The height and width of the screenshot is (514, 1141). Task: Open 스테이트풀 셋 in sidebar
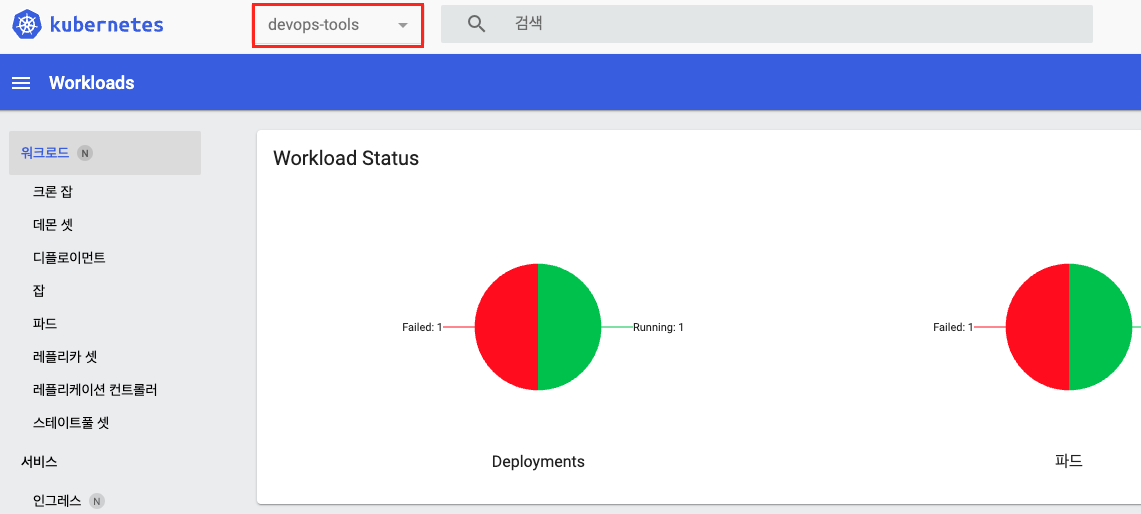[71, 422]
